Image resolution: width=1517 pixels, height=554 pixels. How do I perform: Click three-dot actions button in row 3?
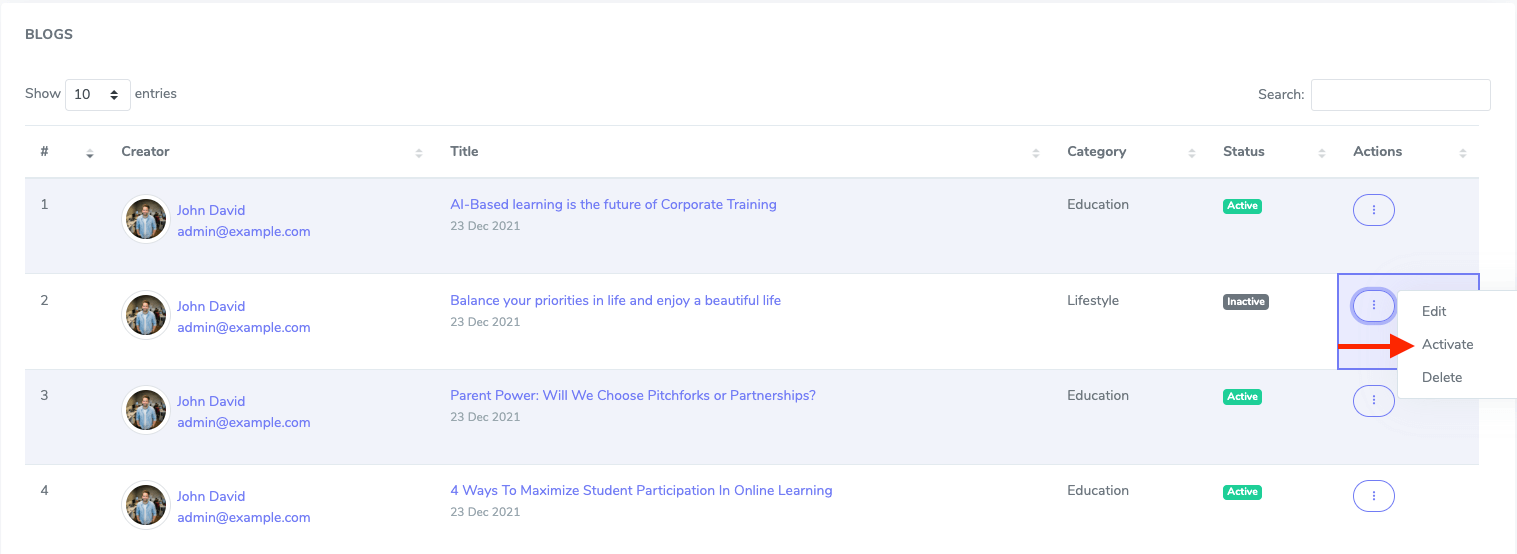1373,401
